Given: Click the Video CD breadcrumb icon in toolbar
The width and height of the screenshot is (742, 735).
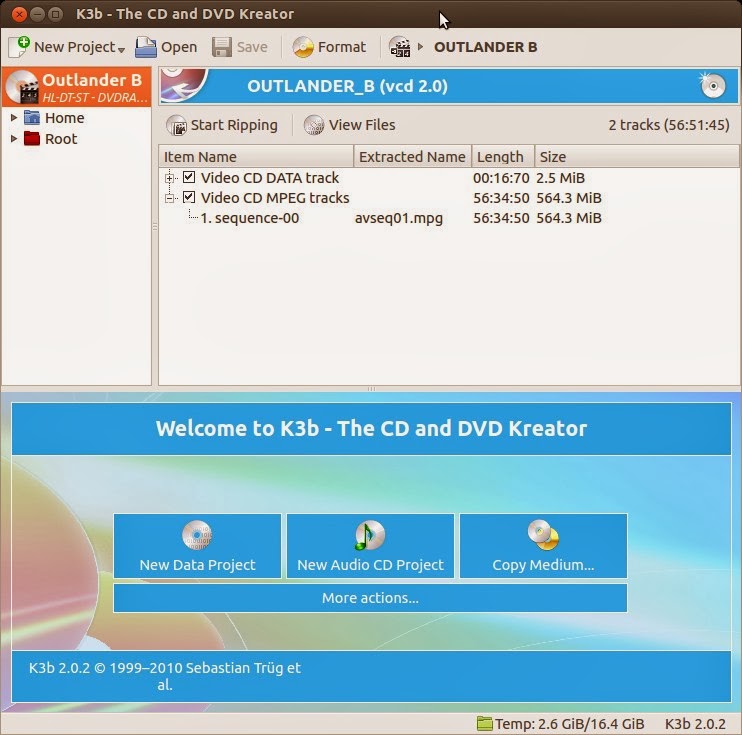Looking at the screenshot, I should [400, 47].
